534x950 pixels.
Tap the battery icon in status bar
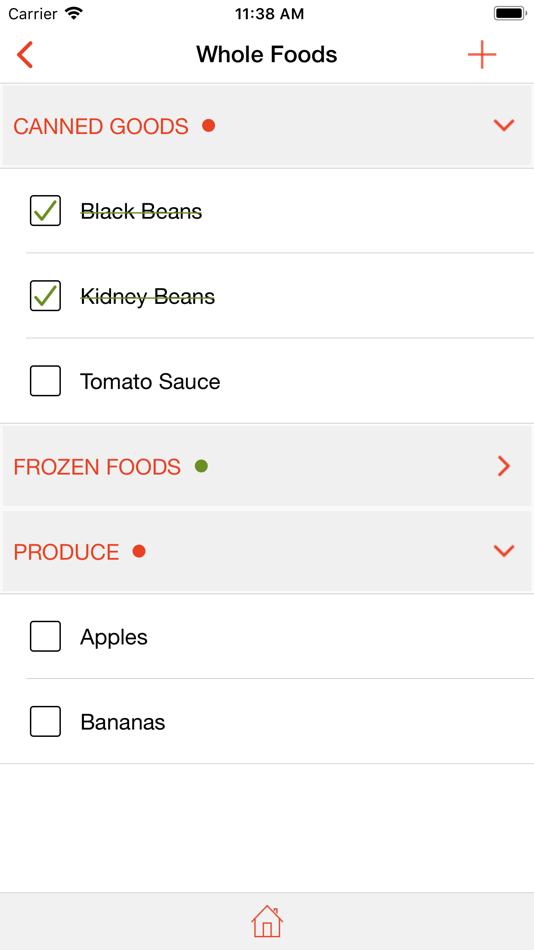[x=510, y=13]
